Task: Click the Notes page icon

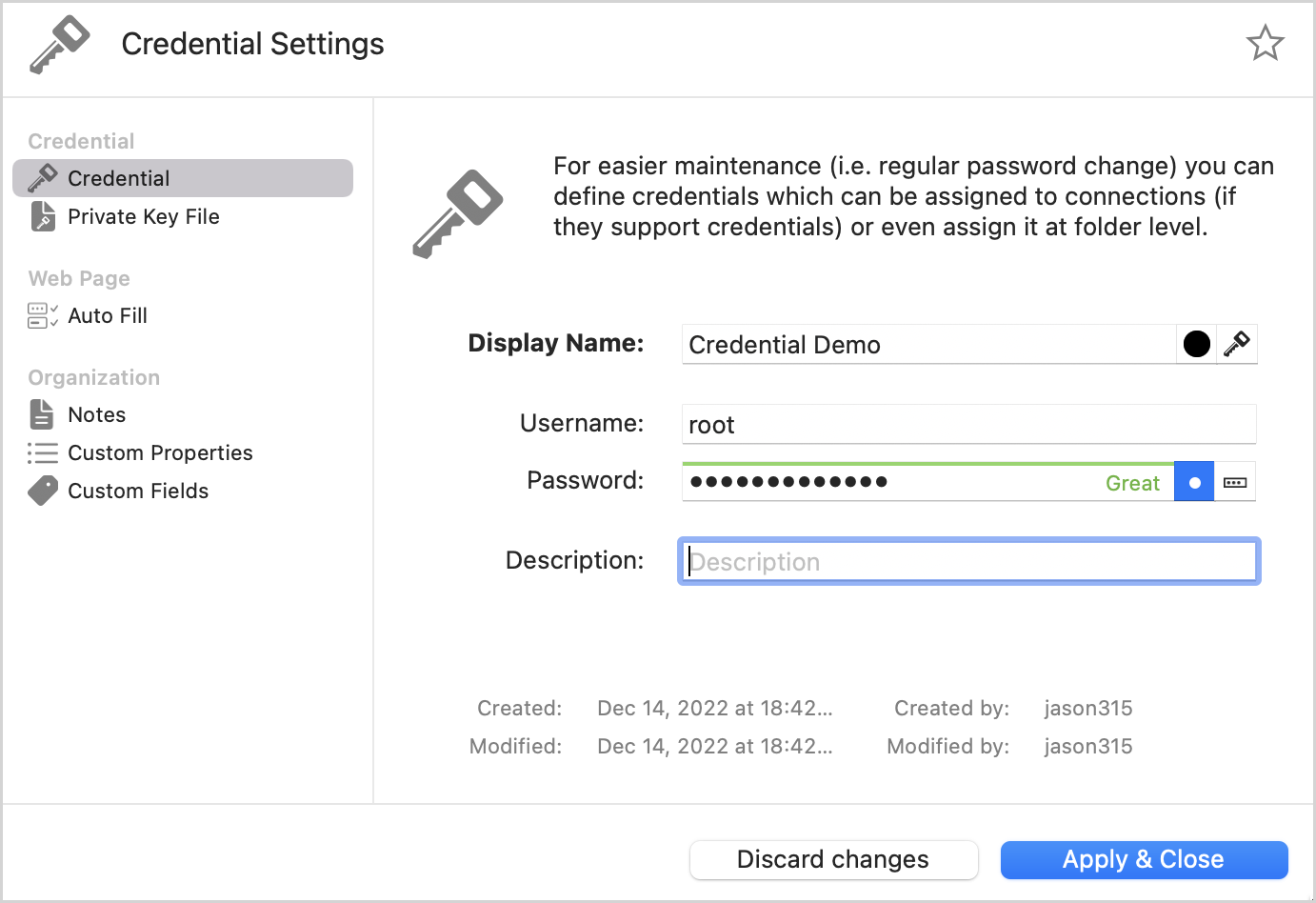Action: pyautogui.click(x=43, y=414)
